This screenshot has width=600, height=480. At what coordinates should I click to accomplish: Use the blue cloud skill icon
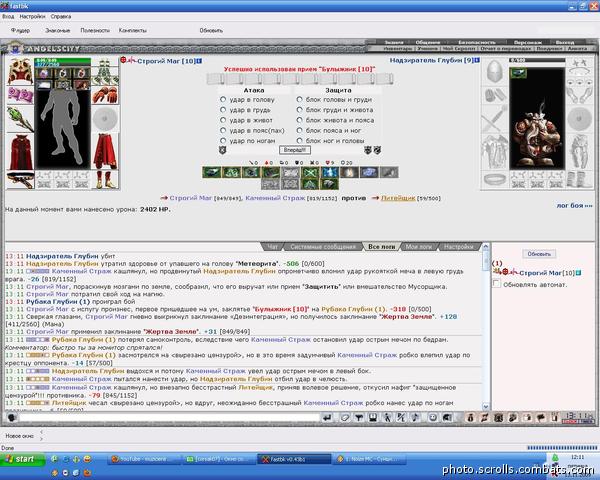coord(369,172)
